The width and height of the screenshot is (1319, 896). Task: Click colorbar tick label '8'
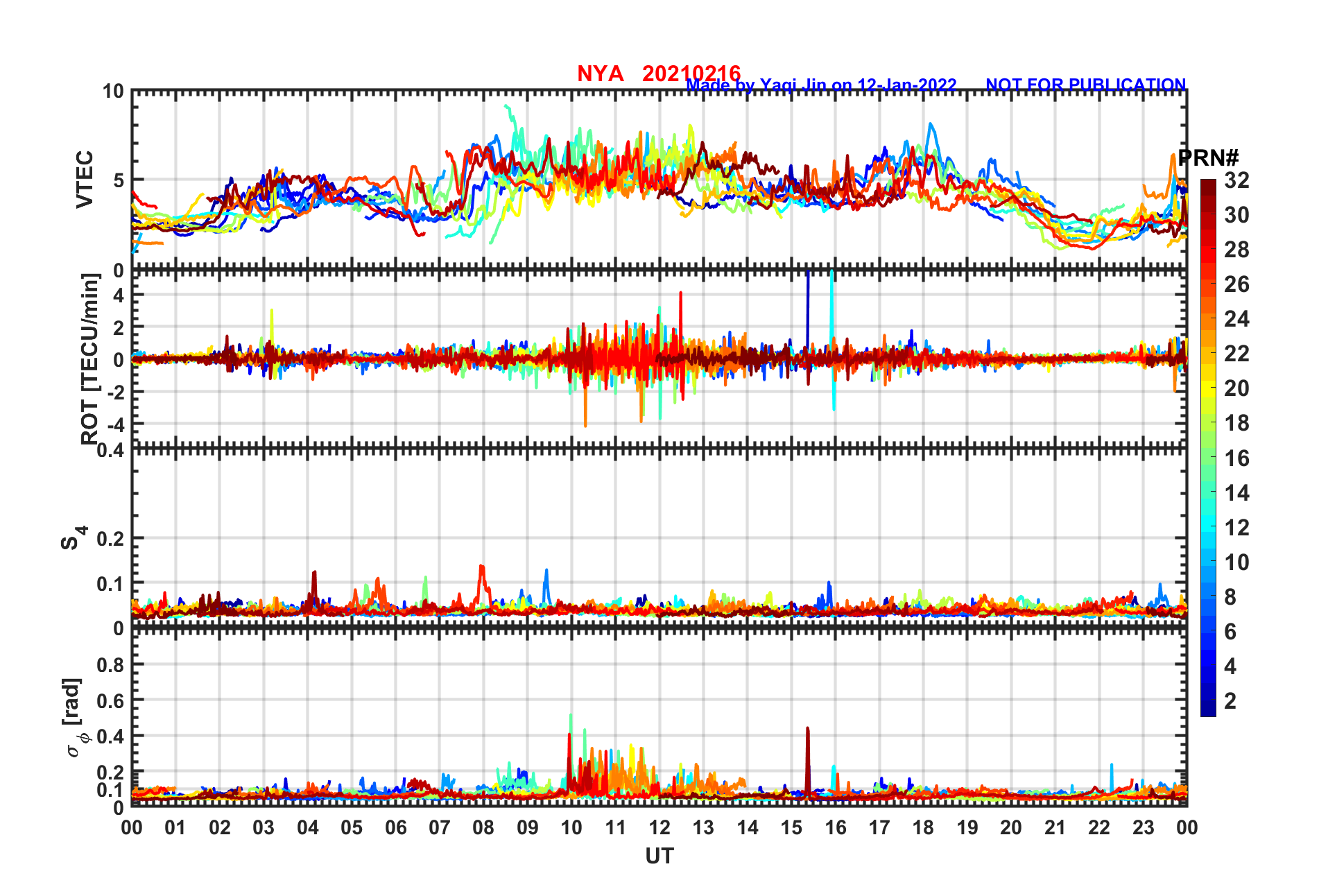tap(1230, 597)
